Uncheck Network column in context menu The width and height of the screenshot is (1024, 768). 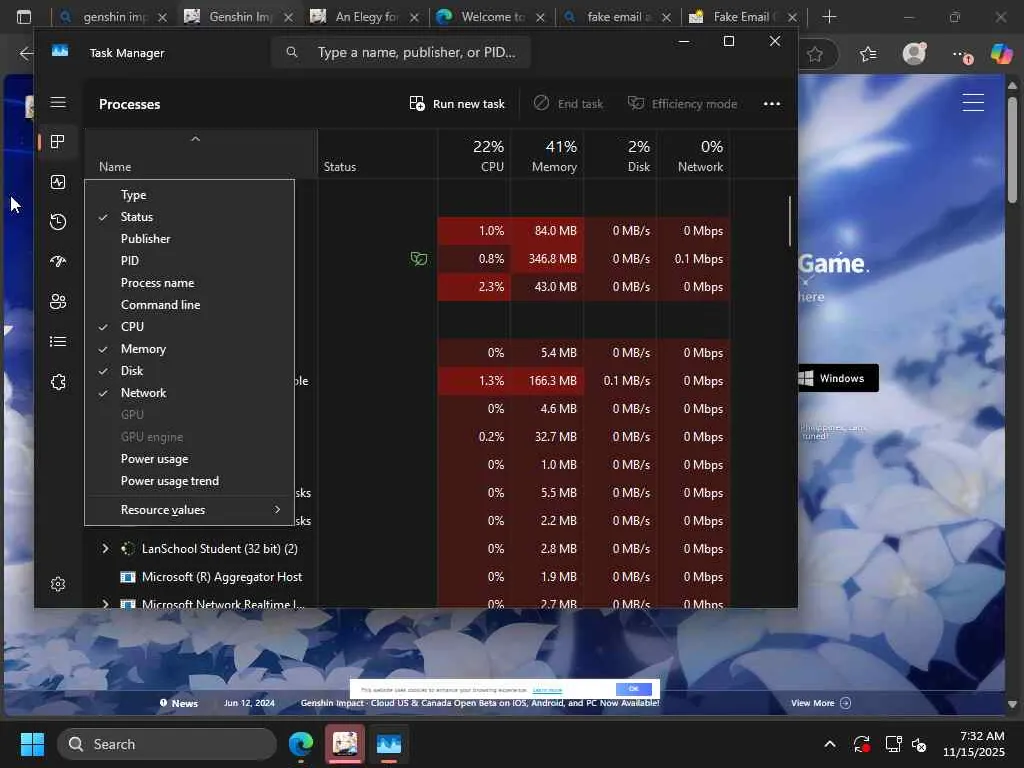pos(189,392)
